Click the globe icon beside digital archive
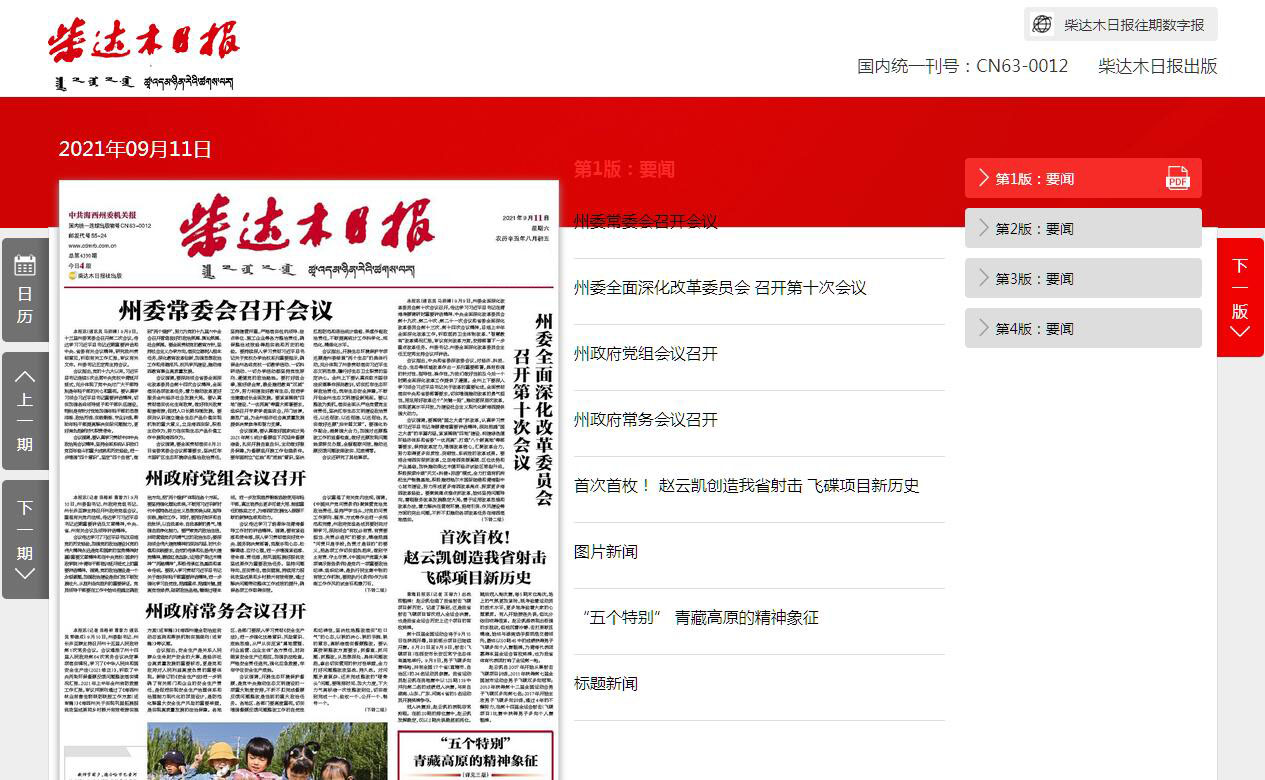 pyautogui.click(x=1042, y=24)
